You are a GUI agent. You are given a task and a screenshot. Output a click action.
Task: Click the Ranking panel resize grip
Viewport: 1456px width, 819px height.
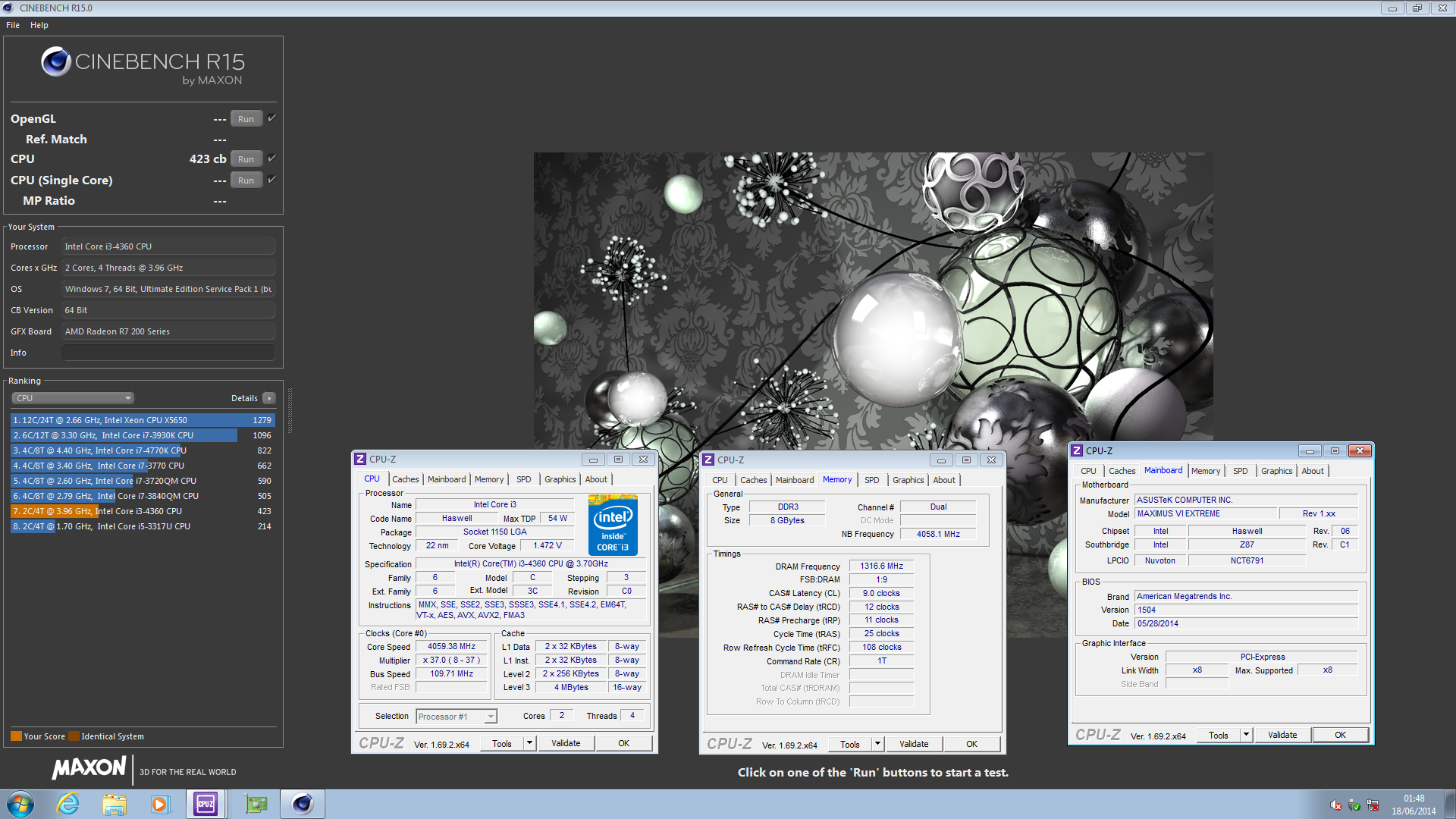290,411
